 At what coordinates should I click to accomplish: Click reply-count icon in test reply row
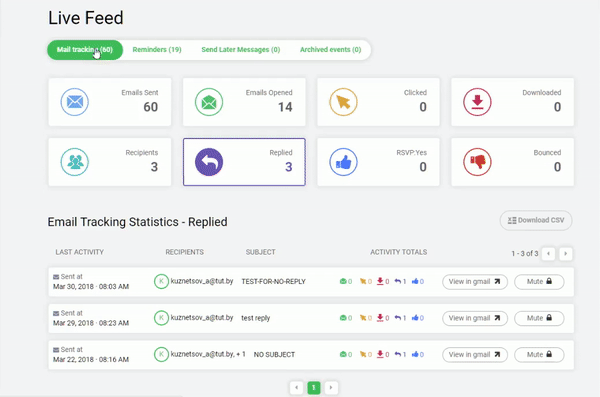coord(398,318)
